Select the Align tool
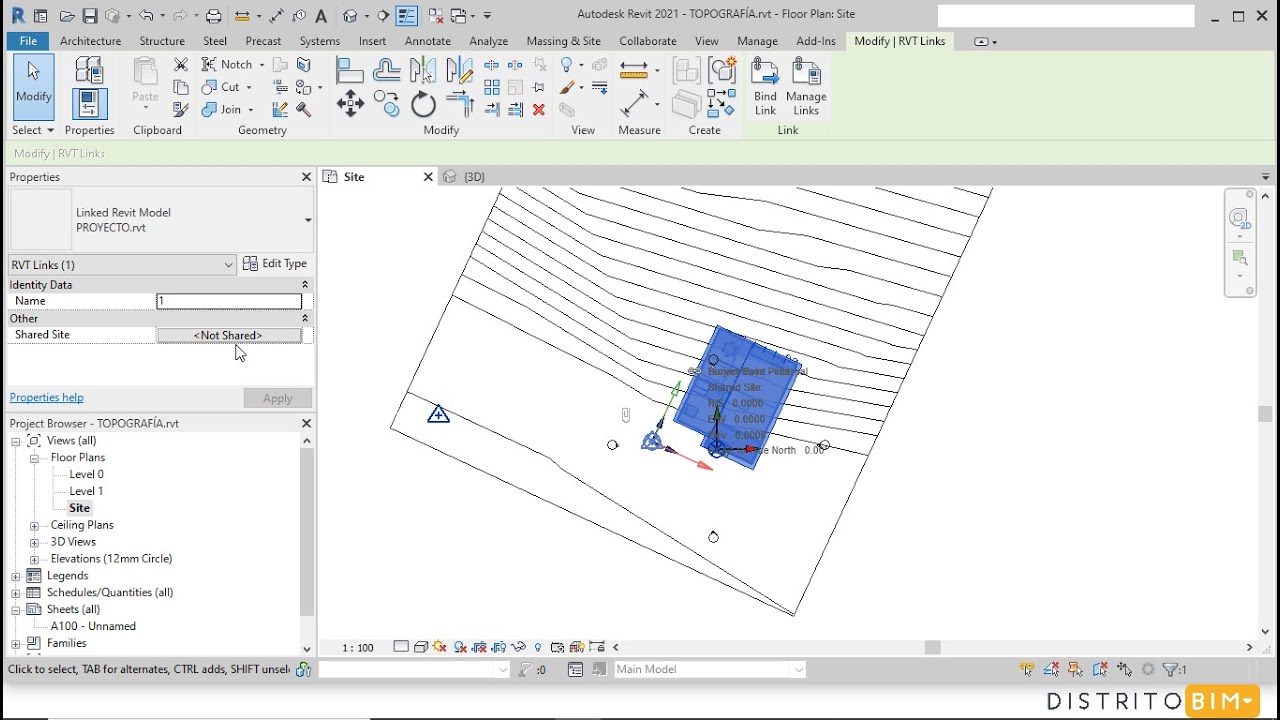This screenshot has height=720, width=1280. pyautogui.click(x=350, y=70)
